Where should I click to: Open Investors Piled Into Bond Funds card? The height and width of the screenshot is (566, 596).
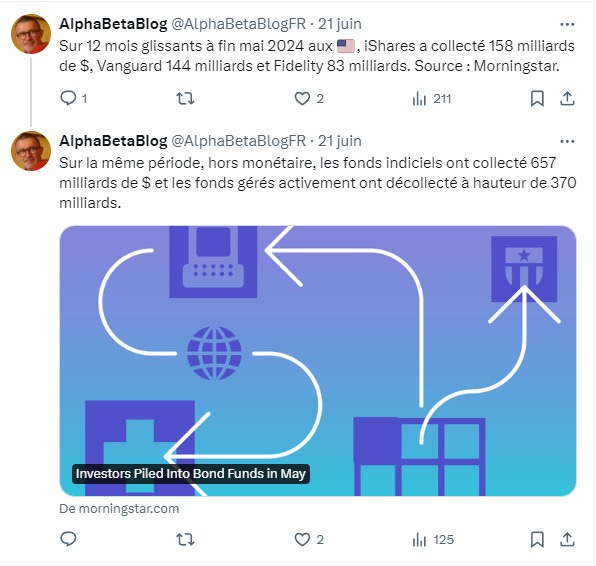click(x=318, y=361)
